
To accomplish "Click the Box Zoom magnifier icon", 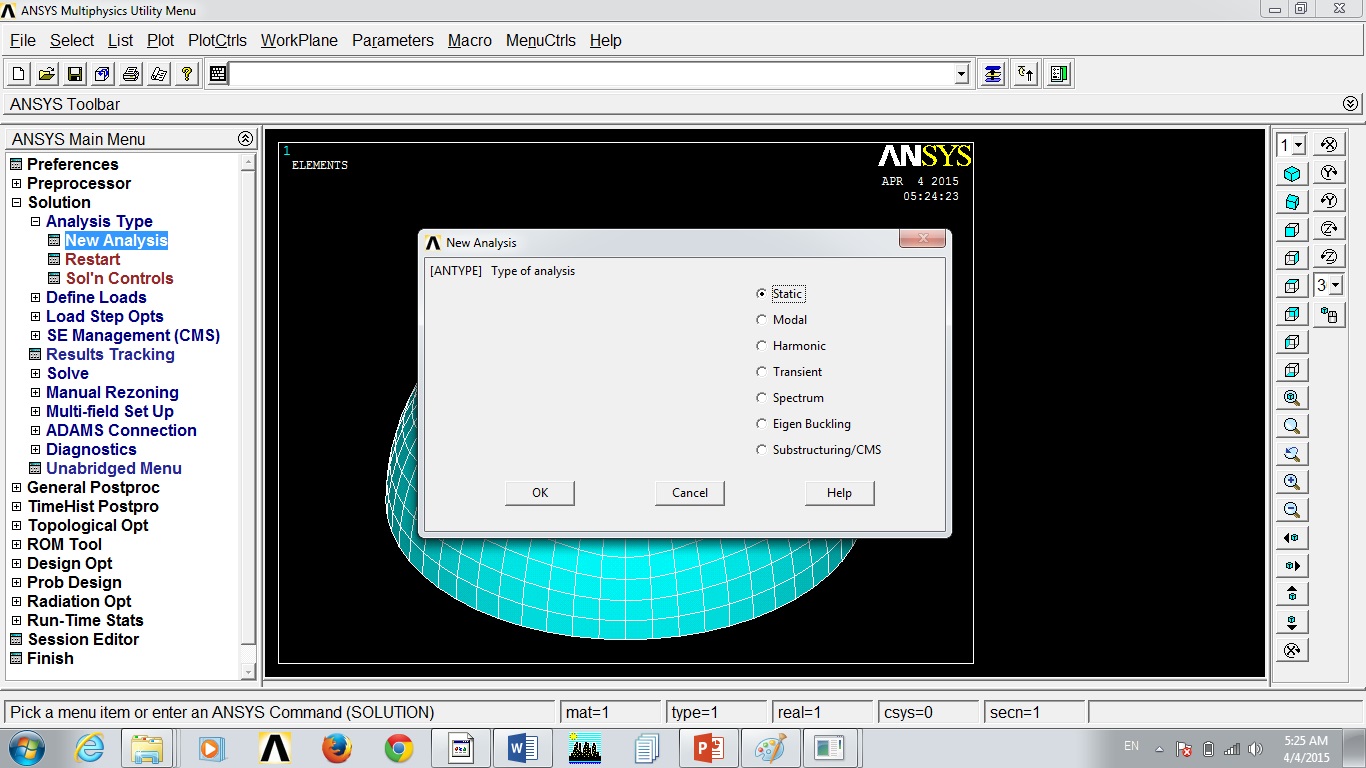I will 1292,426.
